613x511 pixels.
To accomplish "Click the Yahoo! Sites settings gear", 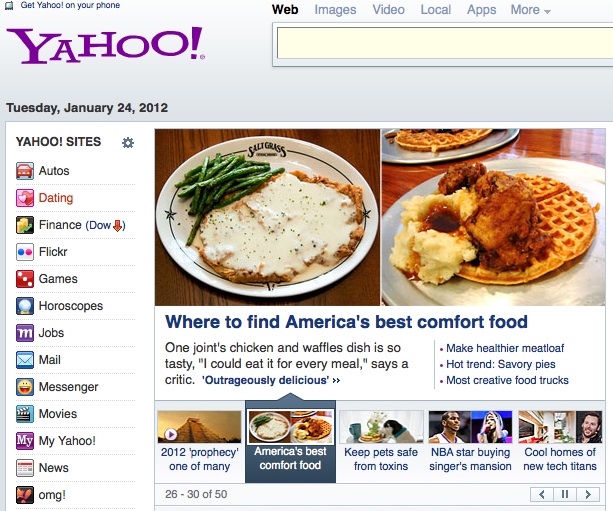I will point(128,143).
